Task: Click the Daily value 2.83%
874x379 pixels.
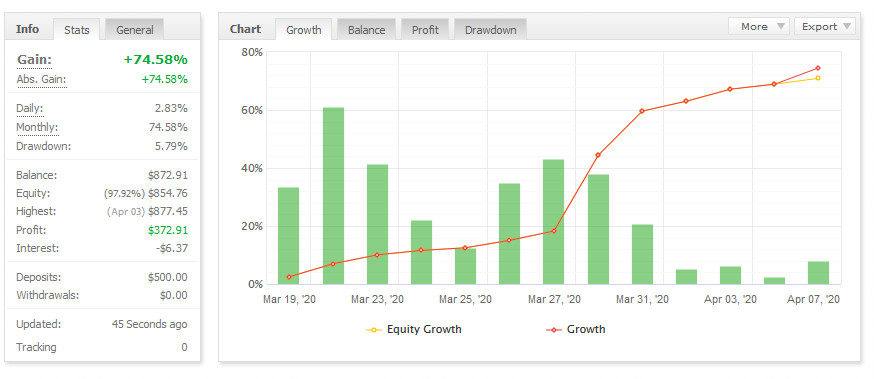Action: click(x=171, y=109)
